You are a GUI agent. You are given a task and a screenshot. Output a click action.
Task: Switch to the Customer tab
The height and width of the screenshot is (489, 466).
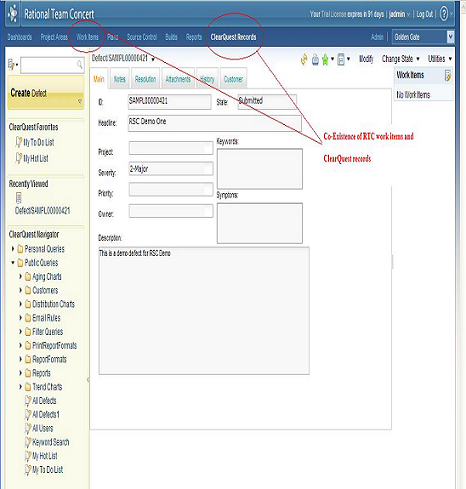(233, 79)
